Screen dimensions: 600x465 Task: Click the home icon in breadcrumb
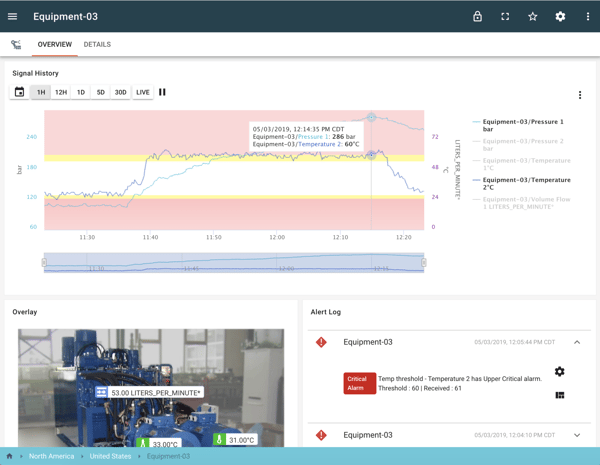tap(10, 456)
